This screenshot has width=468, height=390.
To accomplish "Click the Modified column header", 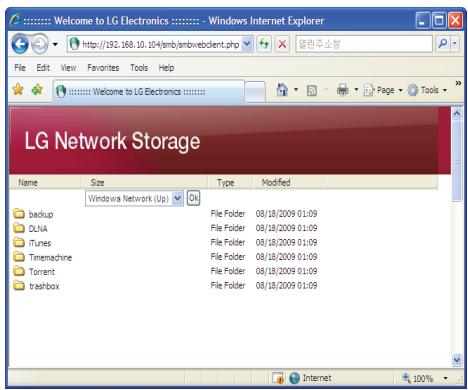I will pyautogui.click(x=276, y=182).
